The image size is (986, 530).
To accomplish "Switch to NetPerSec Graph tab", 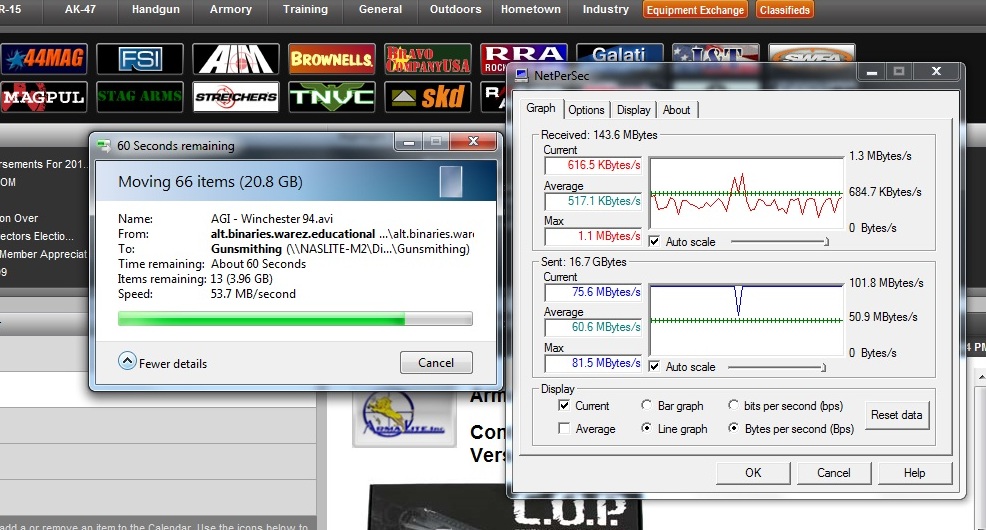I will (540, 108).
